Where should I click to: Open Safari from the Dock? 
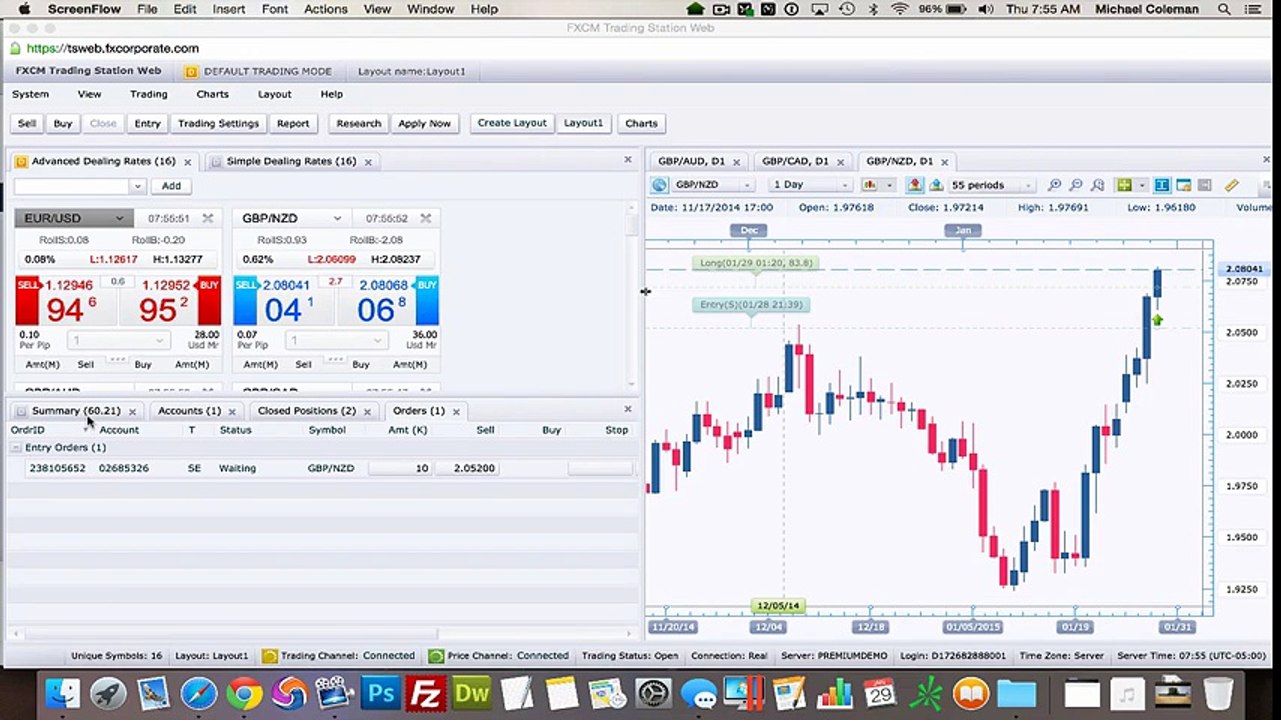click(x=199, y=693)
